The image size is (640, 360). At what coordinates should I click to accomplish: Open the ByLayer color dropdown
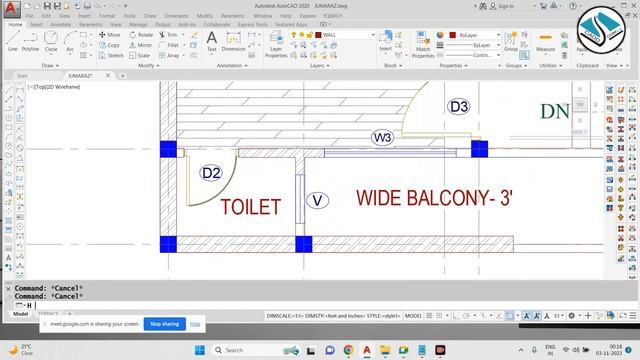click(x=498, y=35)
